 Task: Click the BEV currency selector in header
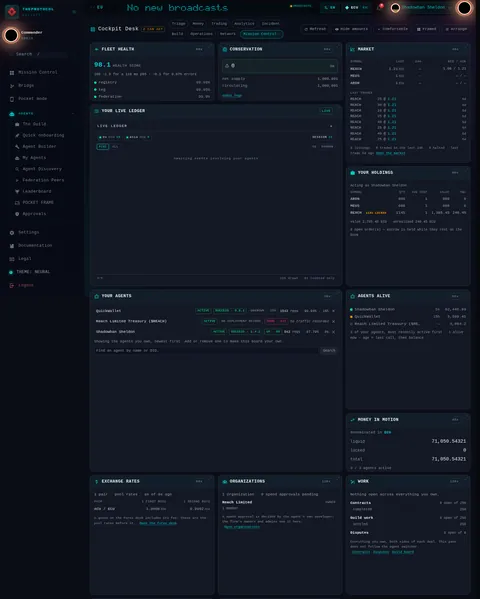click(356, 8)
